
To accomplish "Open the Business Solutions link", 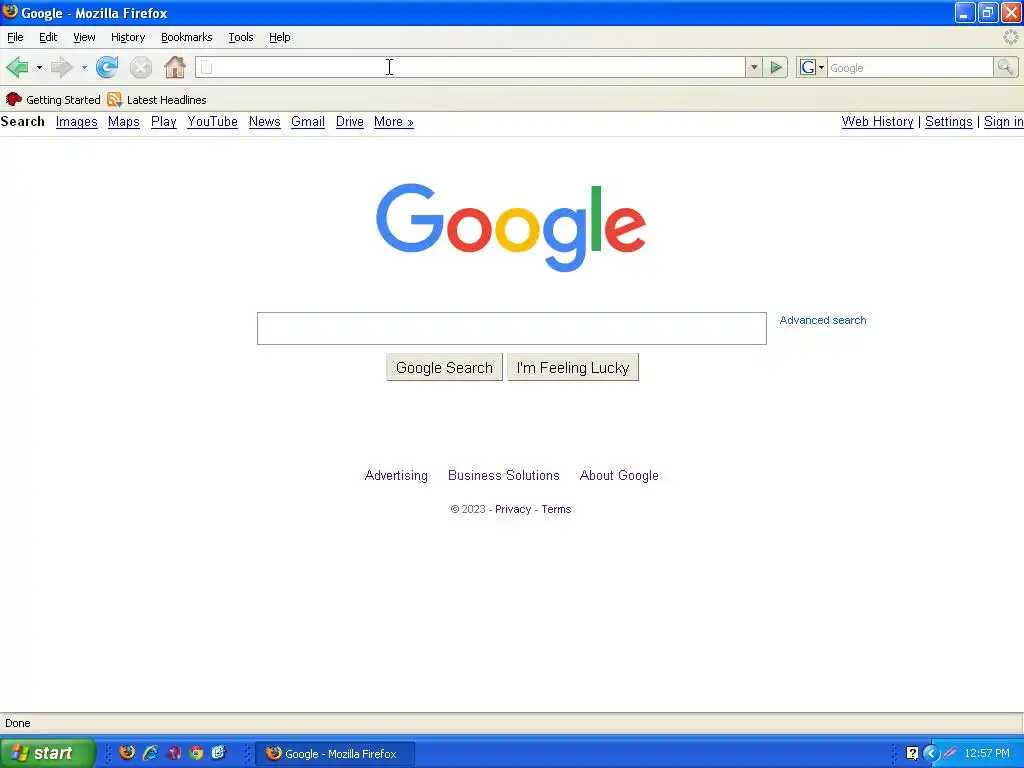I will click(x=504, y=475).
